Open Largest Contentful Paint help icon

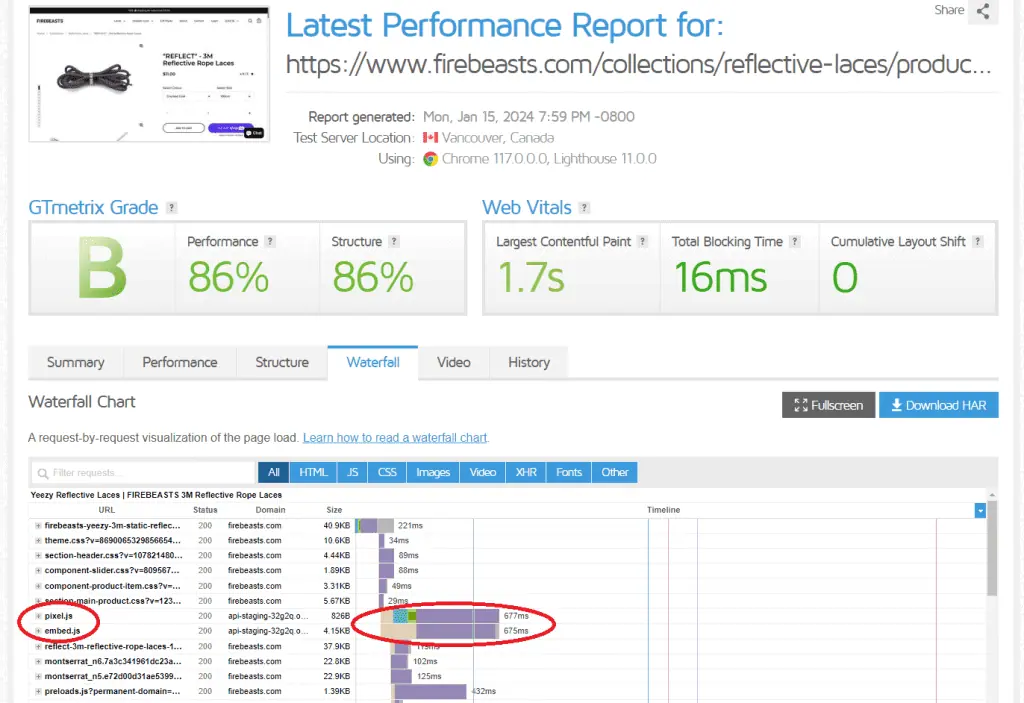click(643, 242)
